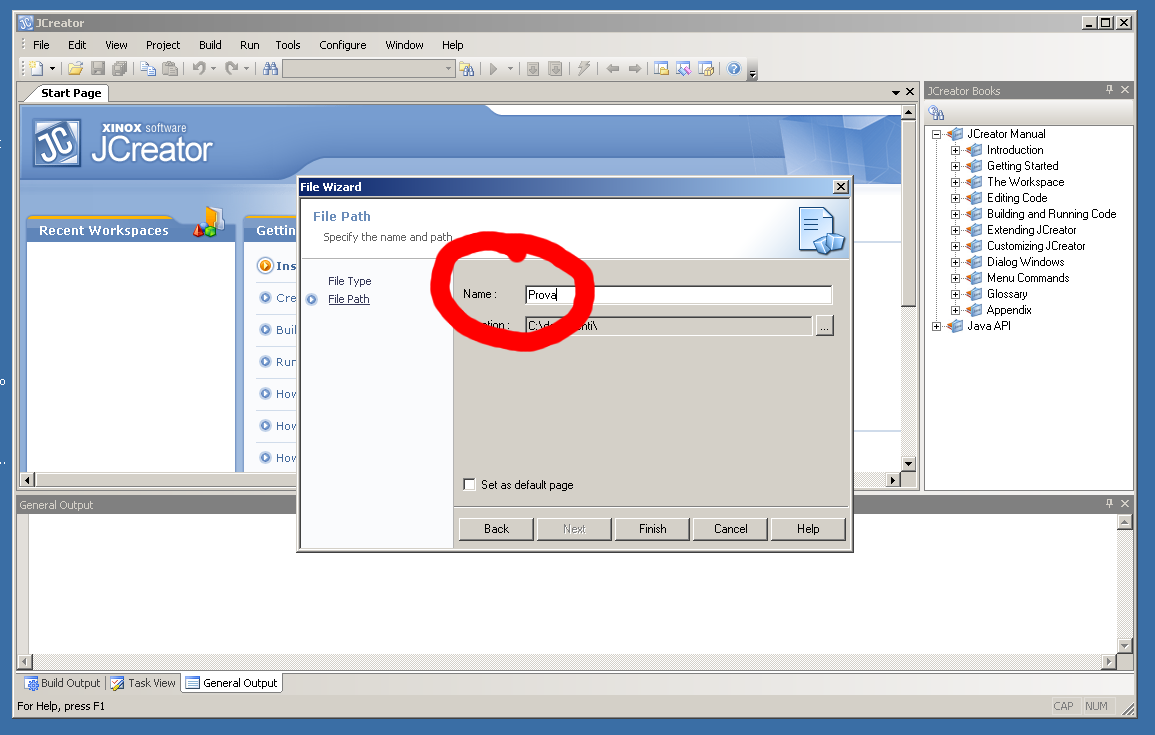Switch to the Task View tab
This screenshot has width=1155, height=735.
click(x=143, y=683)
